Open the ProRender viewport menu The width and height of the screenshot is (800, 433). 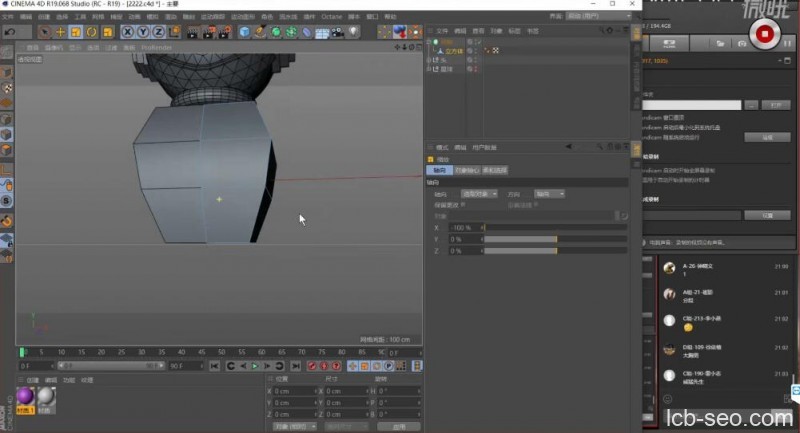(156, 47)
